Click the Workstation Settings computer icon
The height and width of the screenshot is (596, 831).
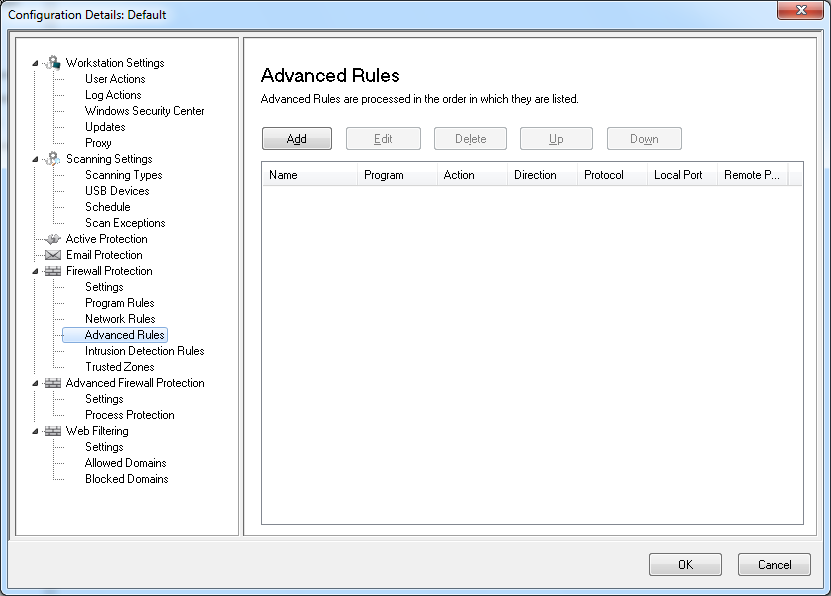click(53, 63)
